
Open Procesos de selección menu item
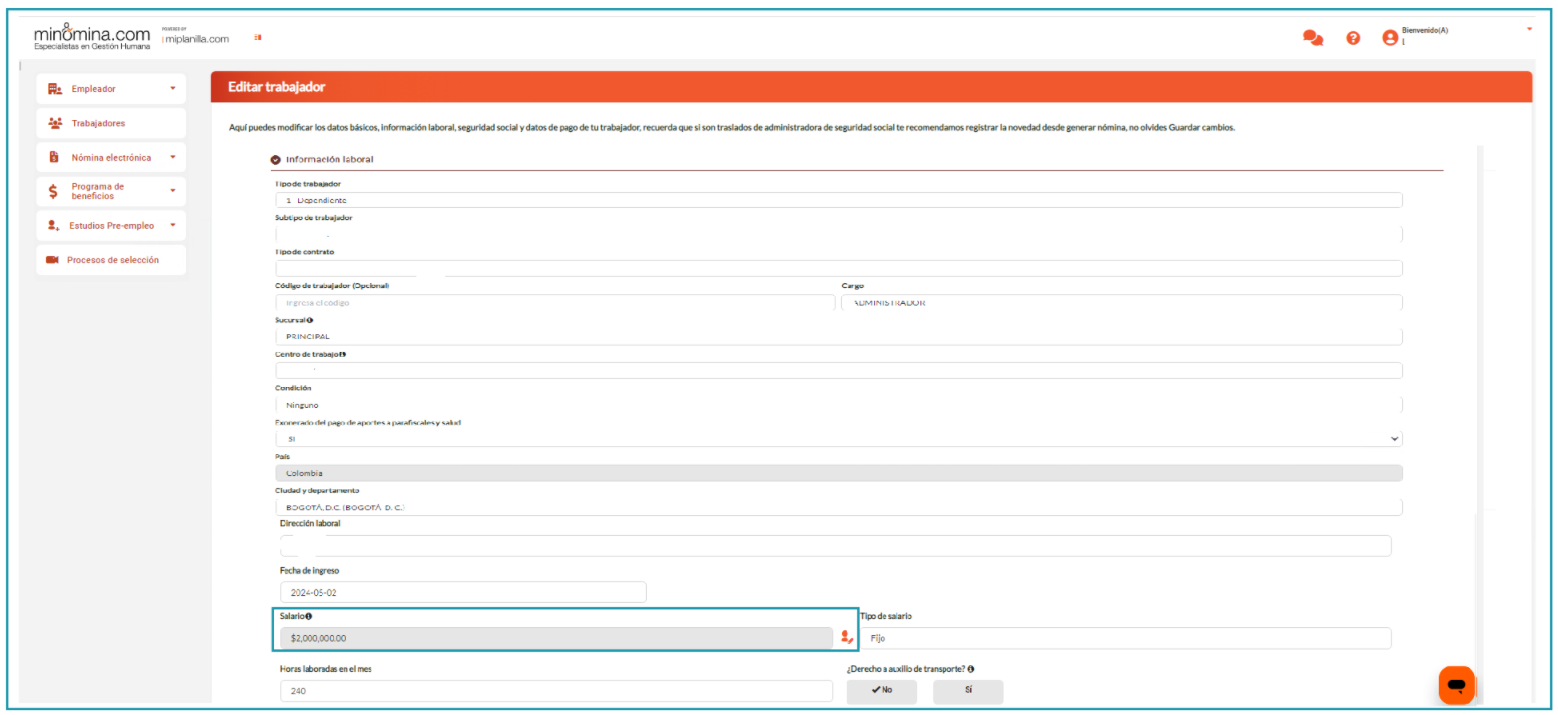[x=112, y=260]
